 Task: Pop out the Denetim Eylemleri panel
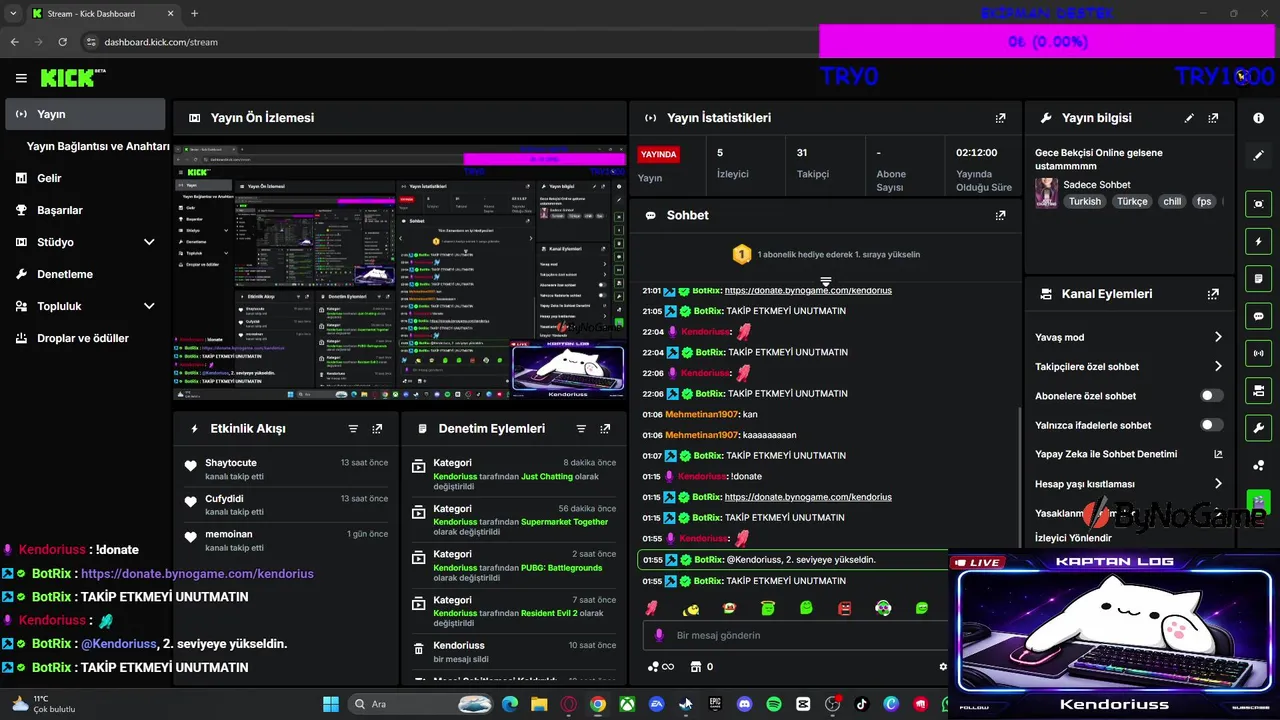point(605,429)
